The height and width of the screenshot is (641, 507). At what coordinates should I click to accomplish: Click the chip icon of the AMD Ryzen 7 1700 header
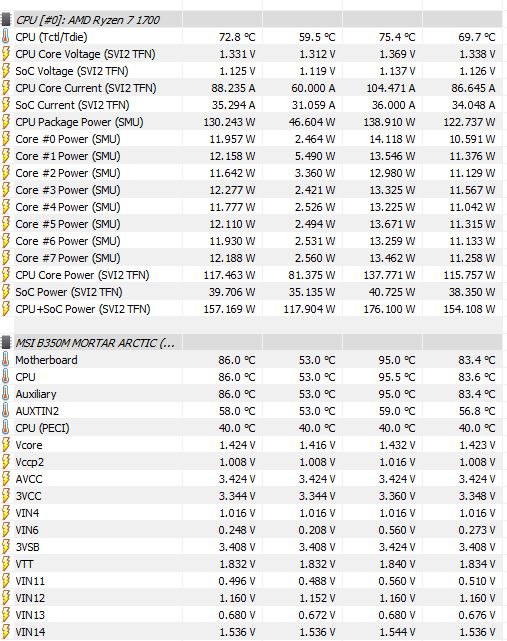6,20
